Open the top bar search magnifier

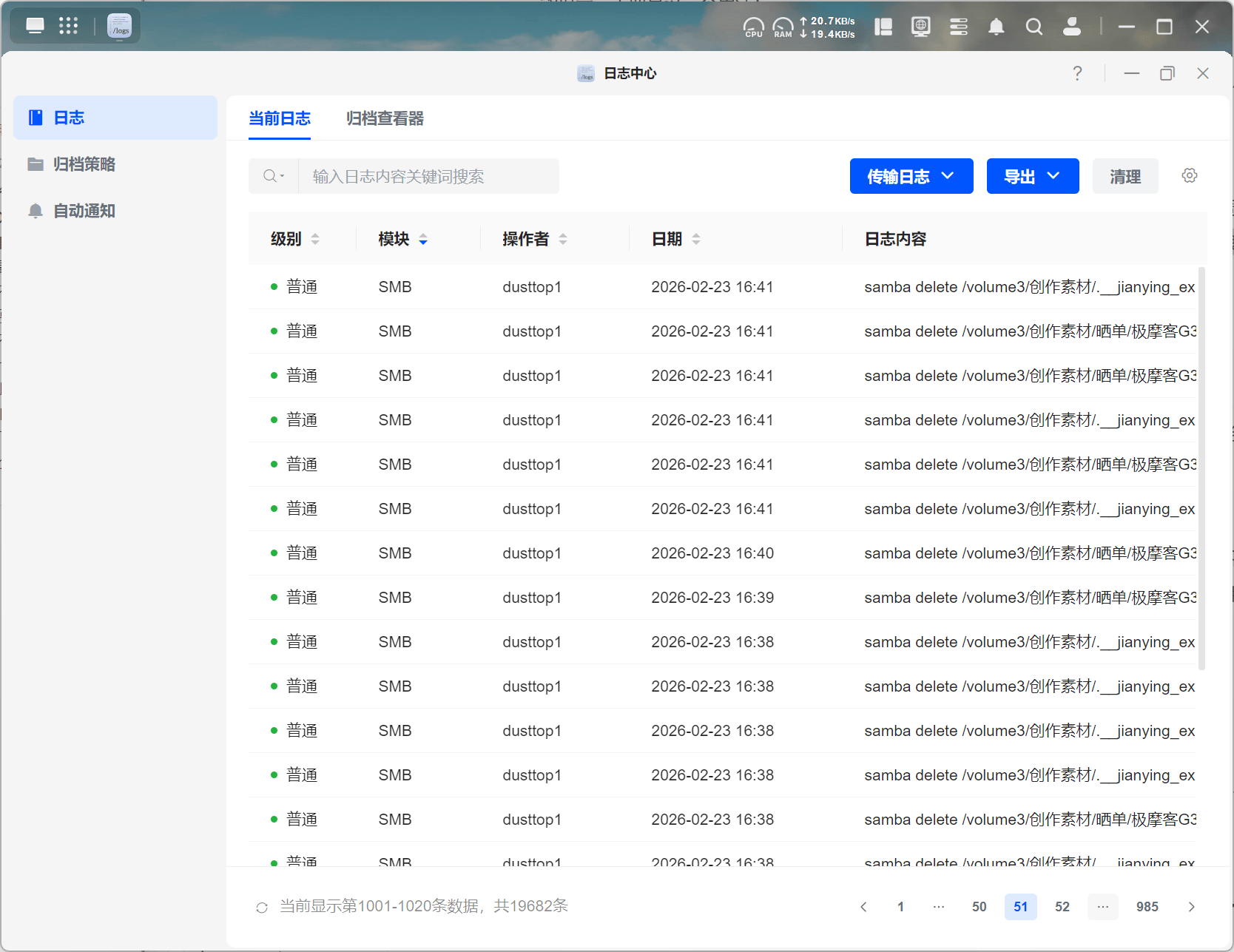[x=1034, y=27]
